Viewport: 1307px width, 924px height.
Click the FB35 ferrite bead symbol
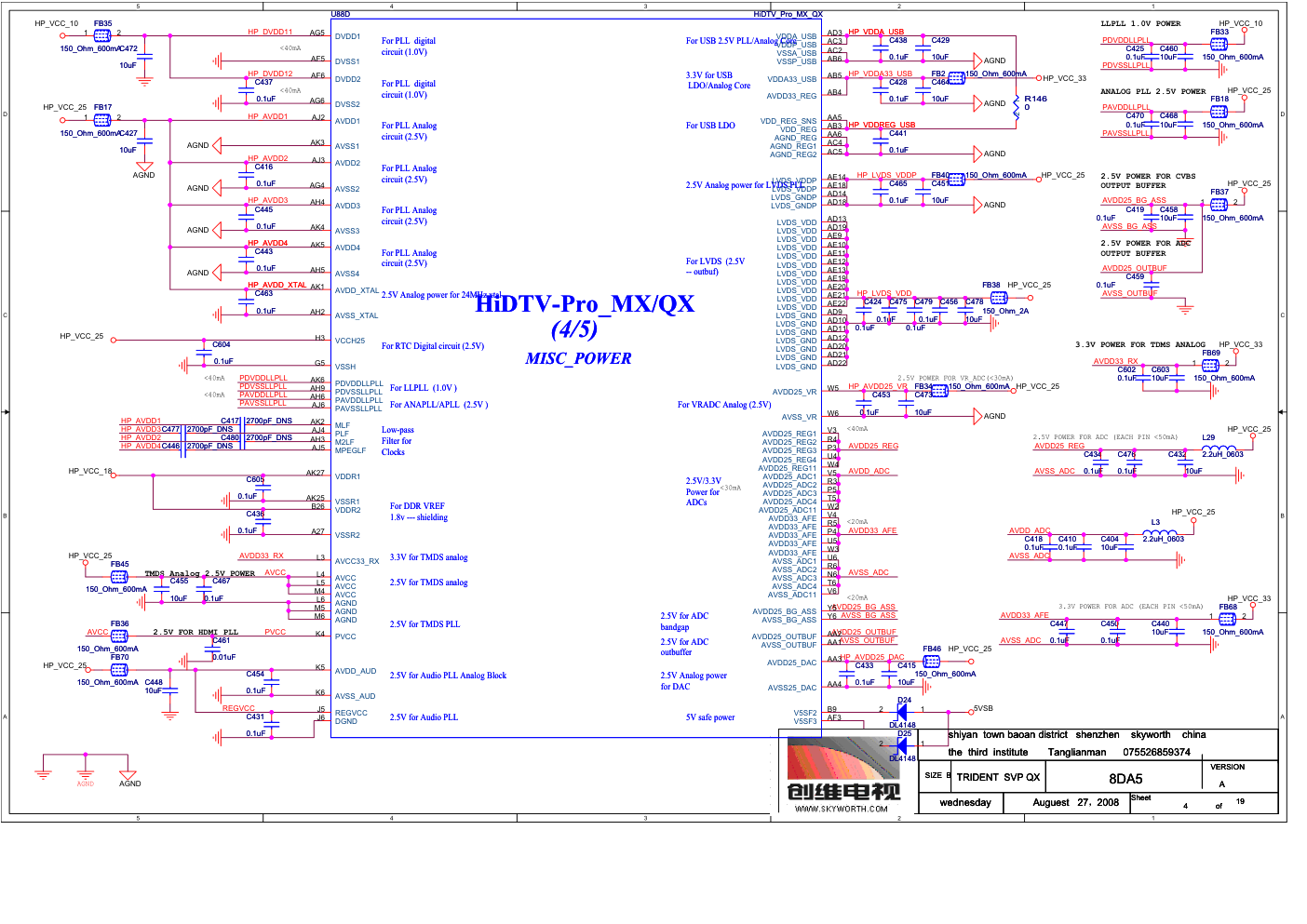click(x=102, y=35)
